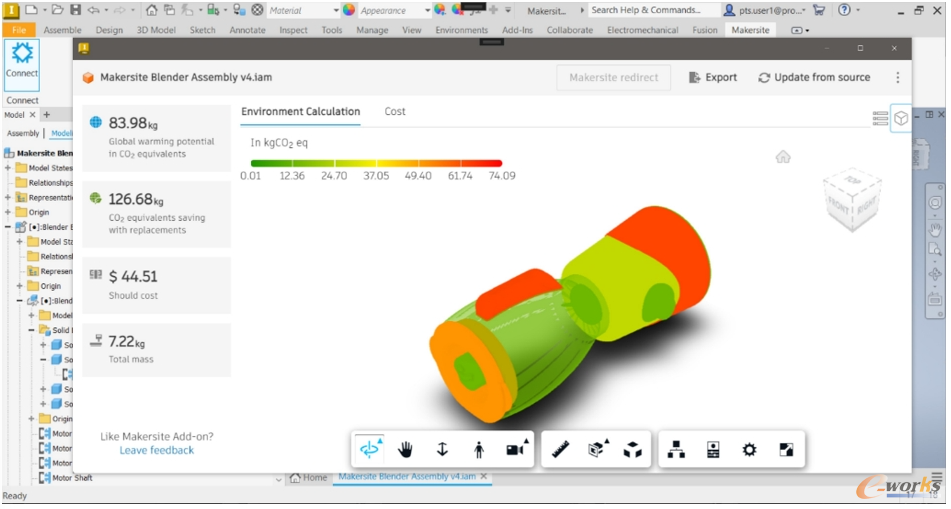Open the Model browser hierarchy icon
This screenshot has width=951, height=509.
coord(676,450)
